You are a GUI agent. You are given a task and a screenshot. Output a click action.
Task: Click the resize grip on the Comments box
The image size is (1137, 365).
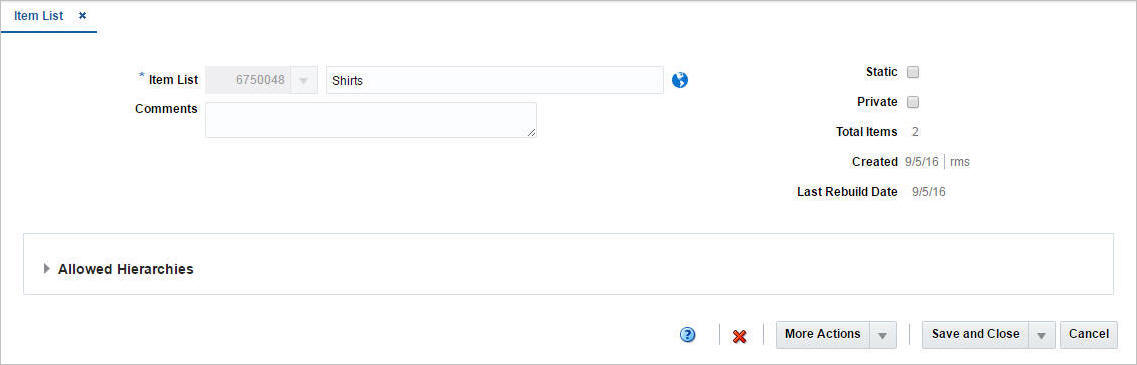(532, 132)
